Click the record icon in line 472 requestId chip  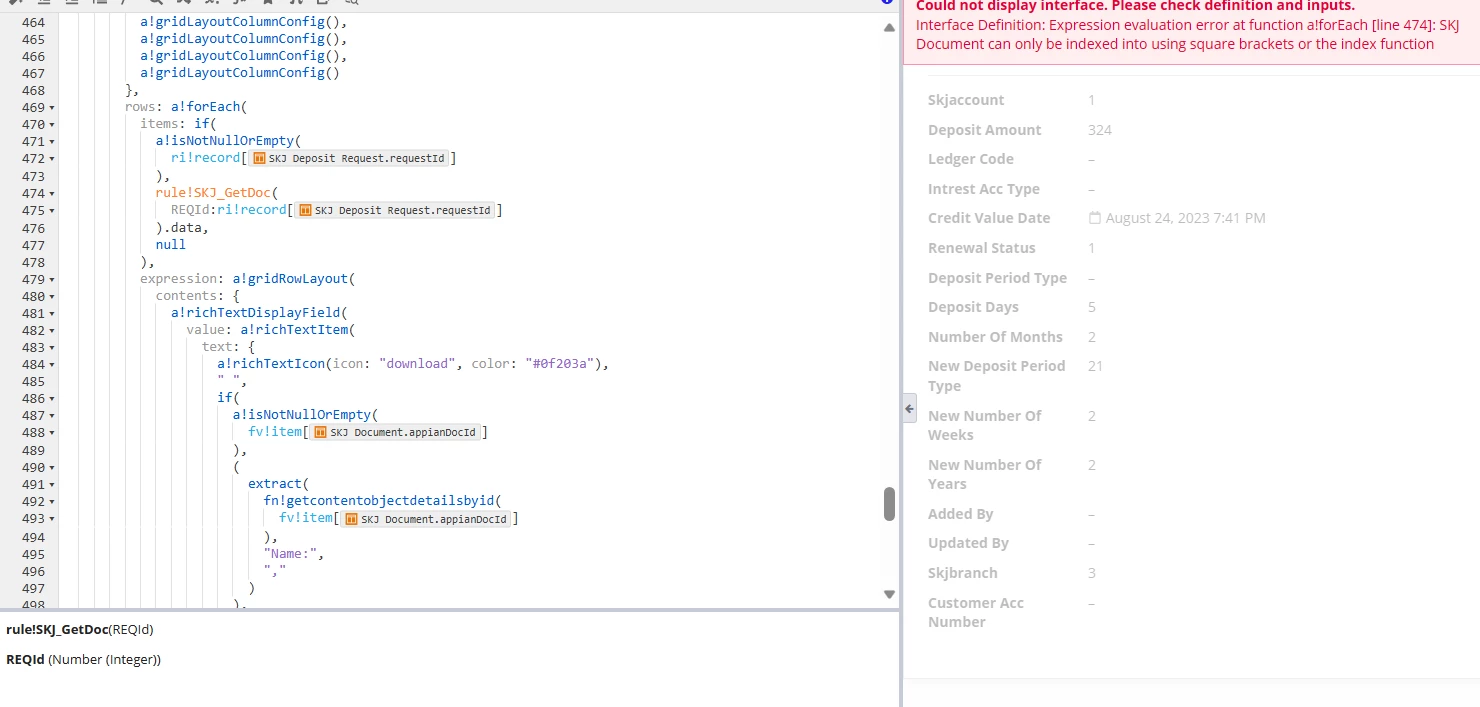[x=259, y=158]
